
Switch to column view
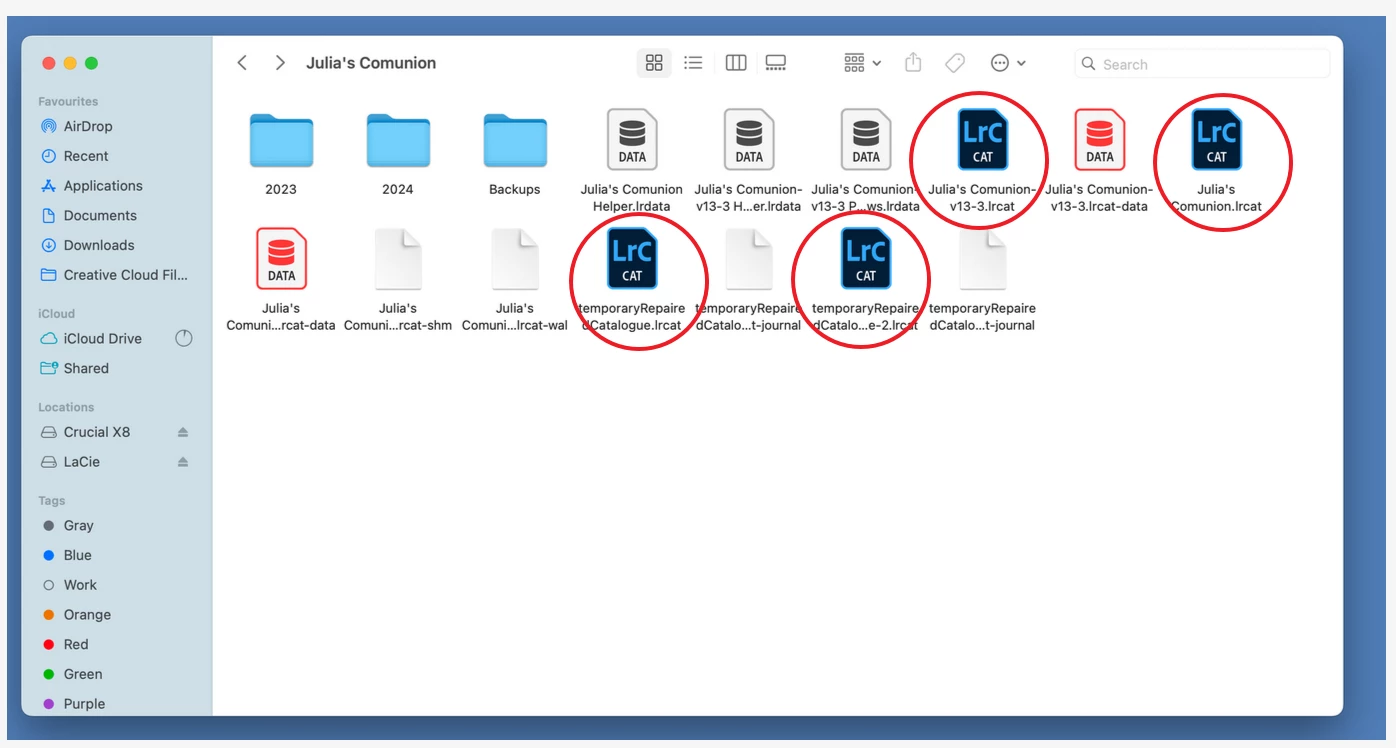point(736,63)
